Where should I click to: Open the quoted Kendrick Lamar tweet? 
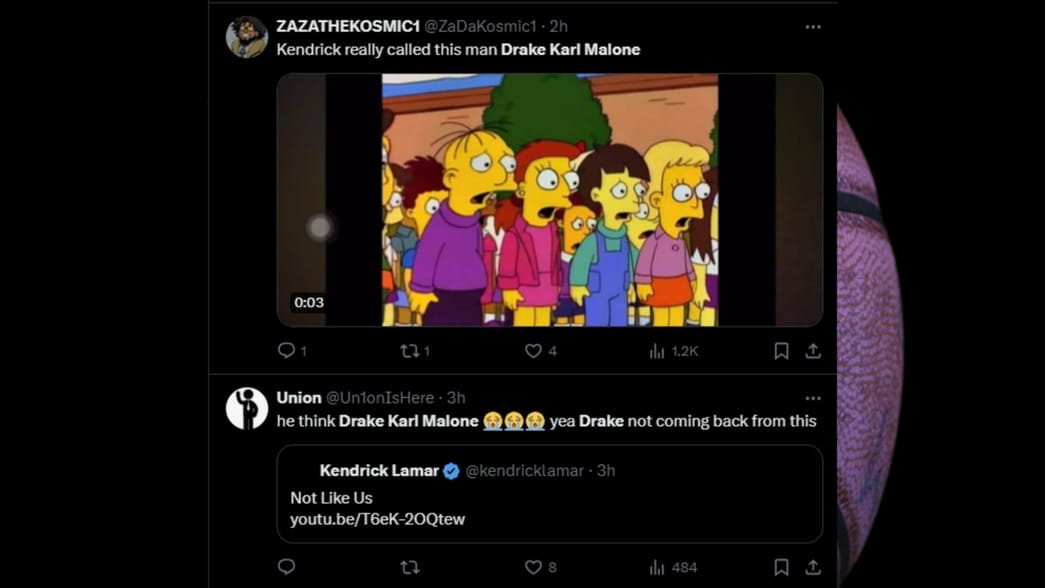[600, 480]
